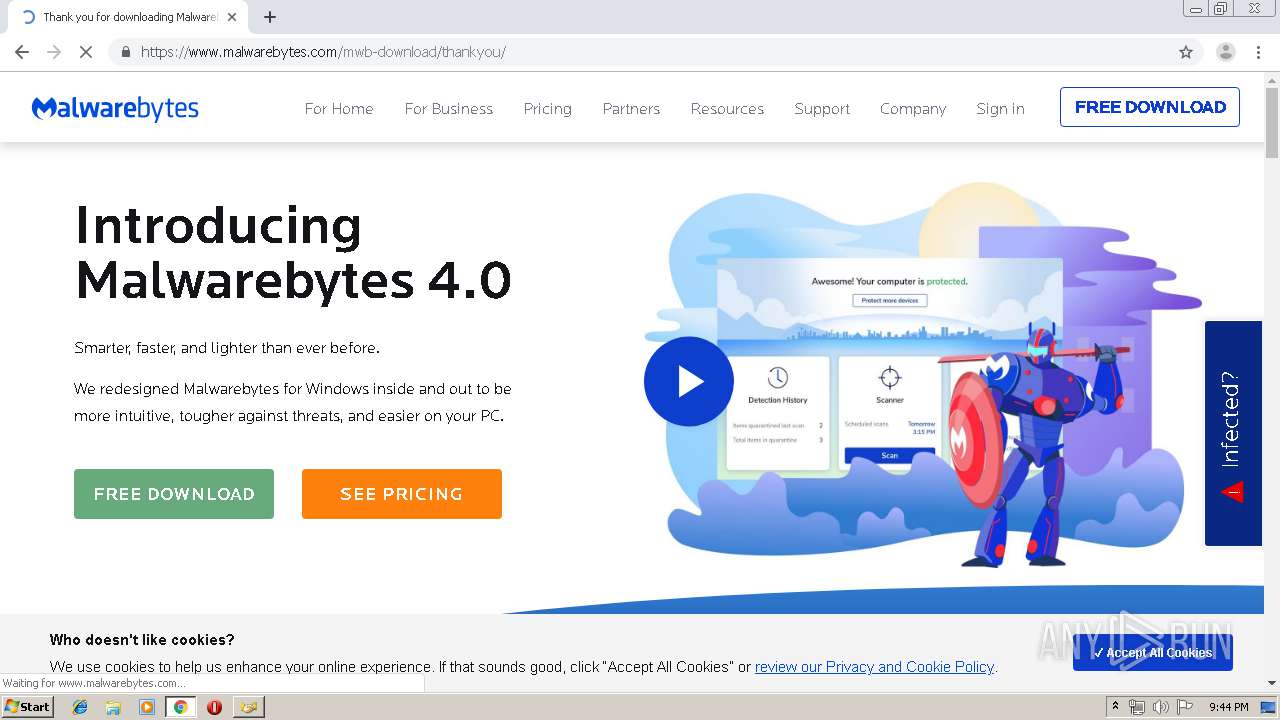Open the Chrome profile avatar

[x=1225, y=52]
